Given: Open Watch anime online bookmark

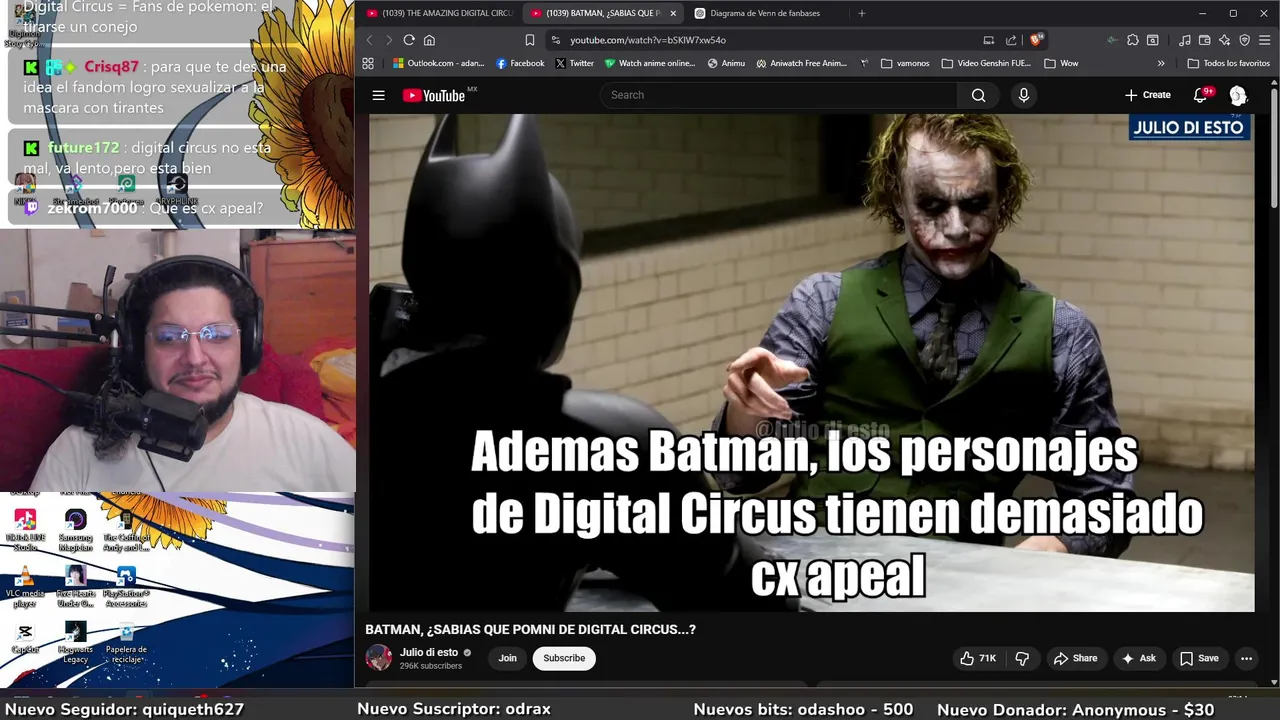Looking at the screenshot, I should click(649, 63).
